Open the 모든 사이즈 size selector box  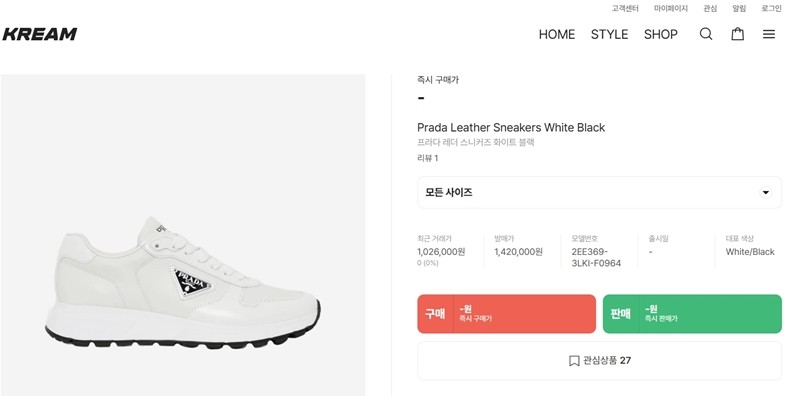click(599, 192)
